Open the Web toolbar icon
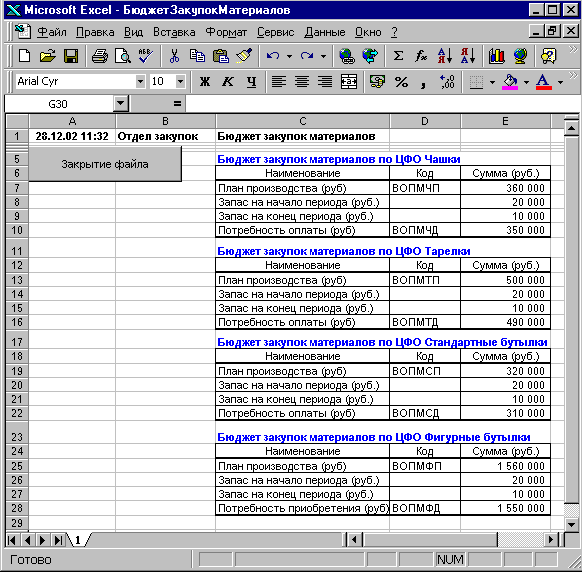The width and height of the screenshot is (582, 576). (x=370, y=56)
